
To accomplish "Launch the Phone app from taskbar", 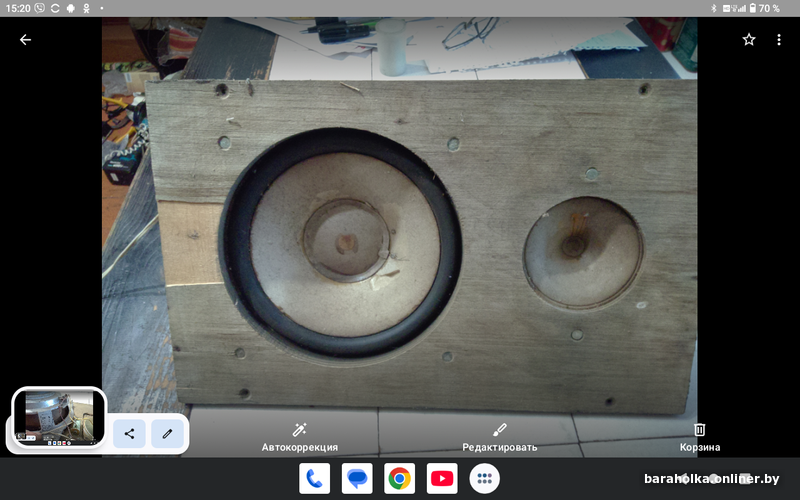I will point(314,479).
